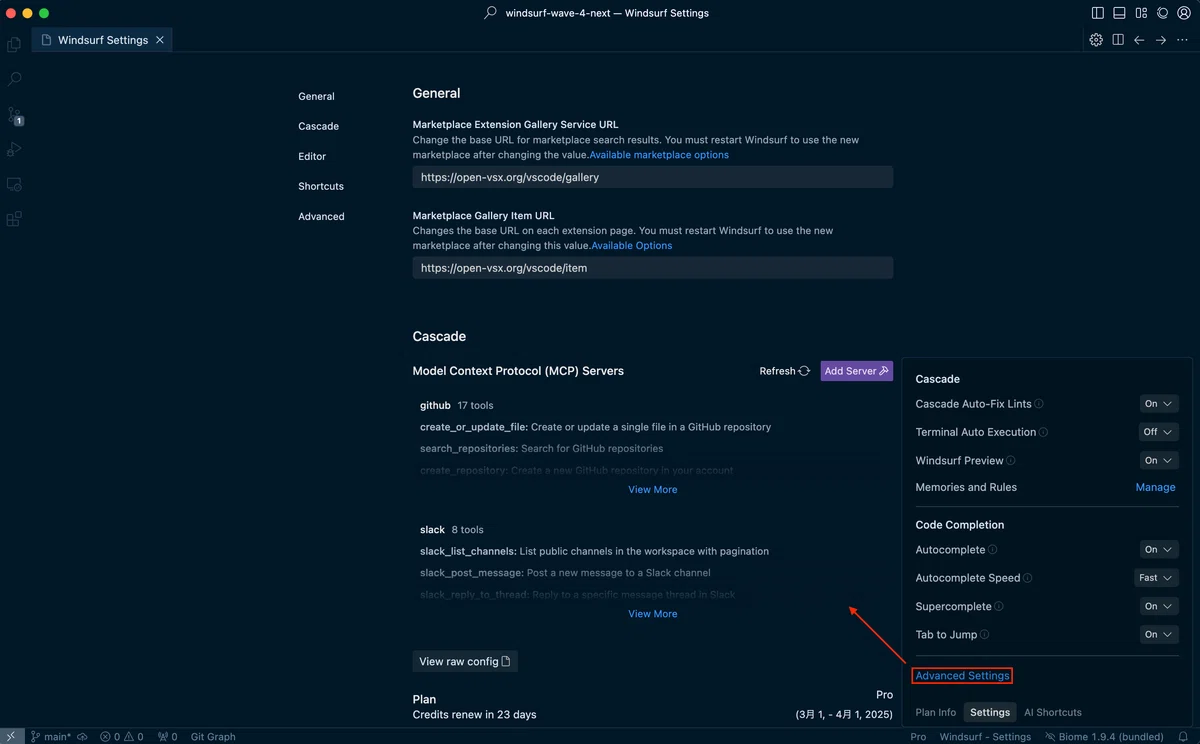Open the Extensions view in activity bar
The width and height of the screenshot is (1200, 744).
tap(14, 219)
